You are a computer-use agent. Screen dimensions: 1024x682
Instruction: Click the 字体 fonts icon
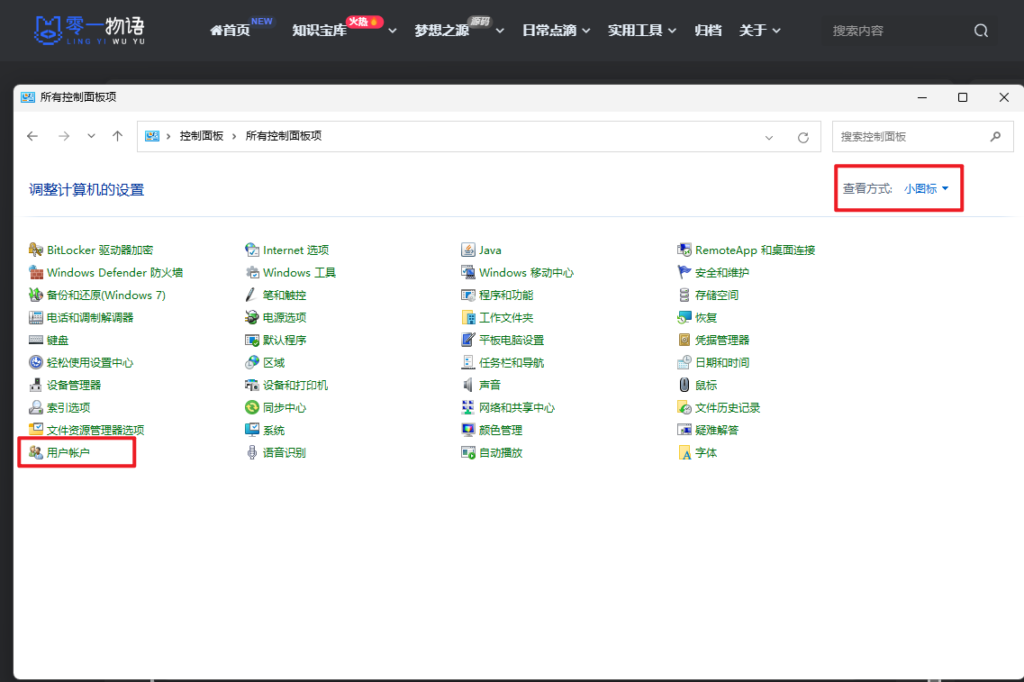click(684, 453)
